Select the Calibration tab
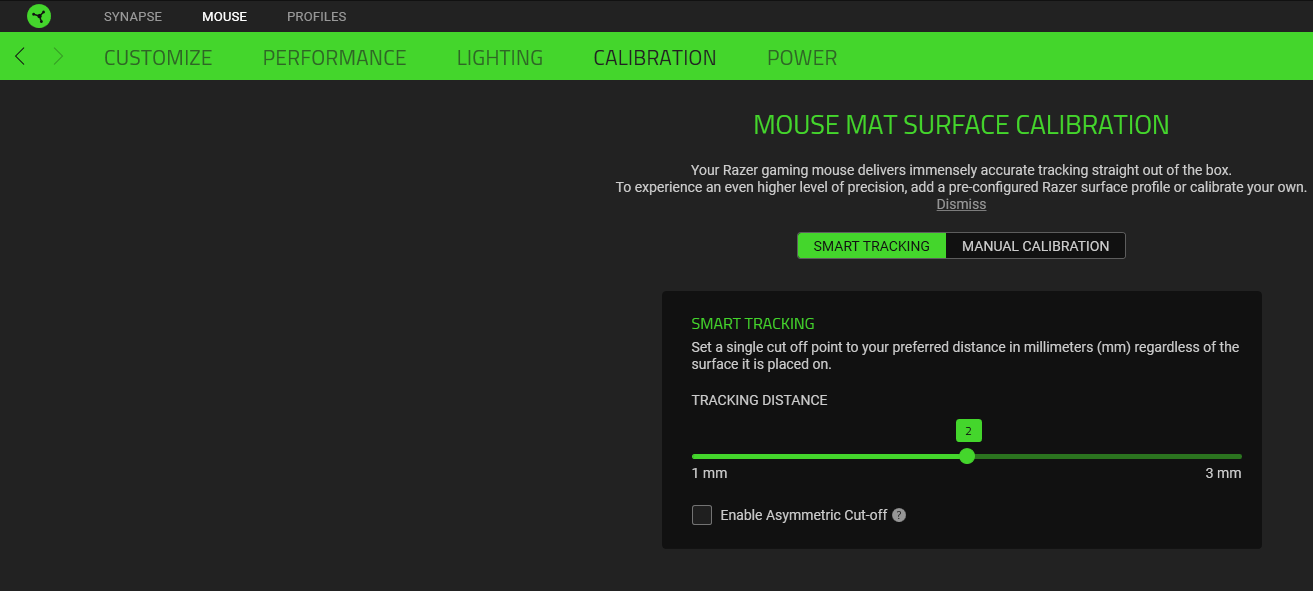Viewport: 1313px width, 591px height. click(x=654, y=58)
